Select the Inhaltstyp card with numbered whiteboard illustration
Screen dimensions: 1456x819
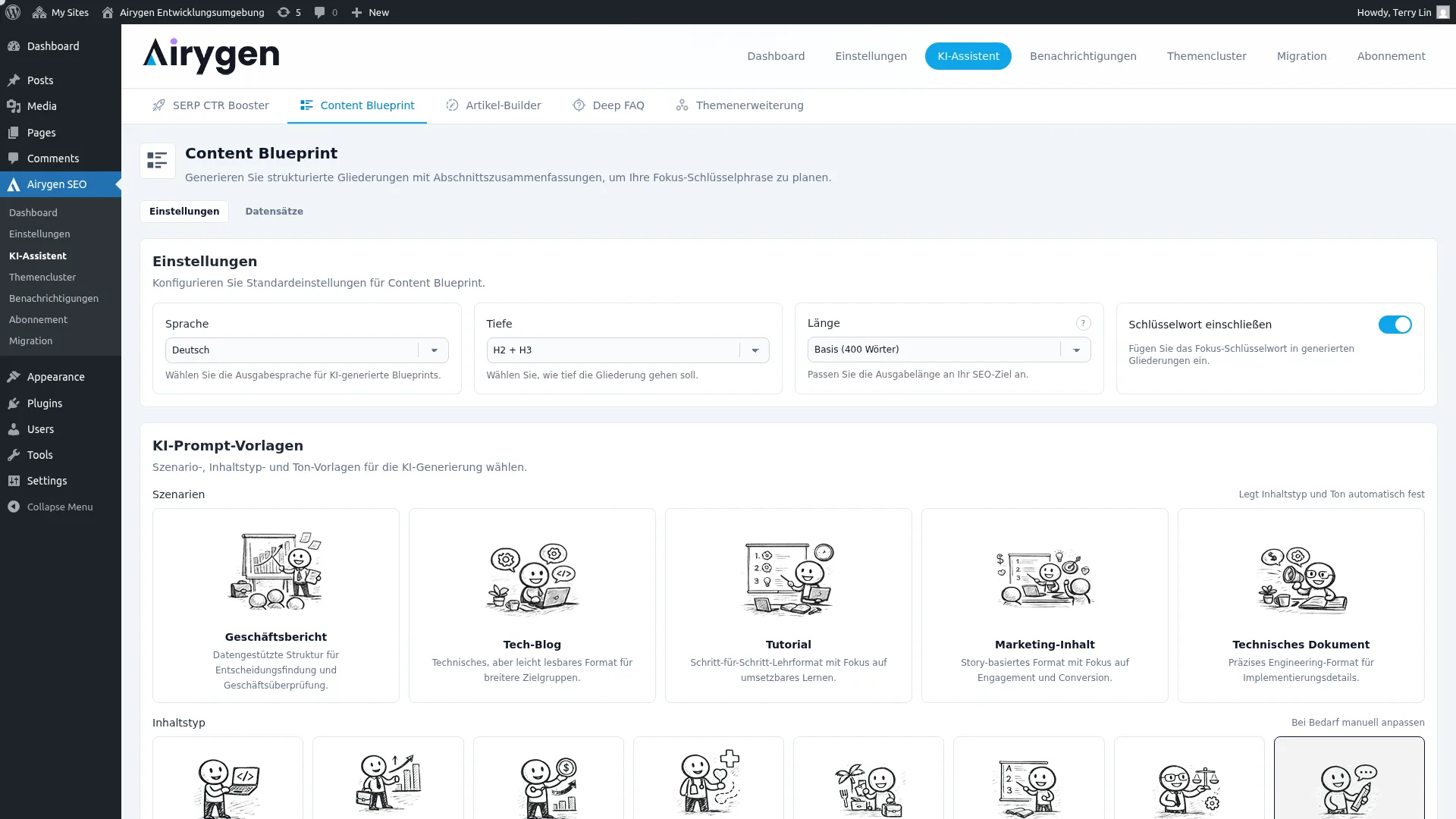click(1029, 778)
